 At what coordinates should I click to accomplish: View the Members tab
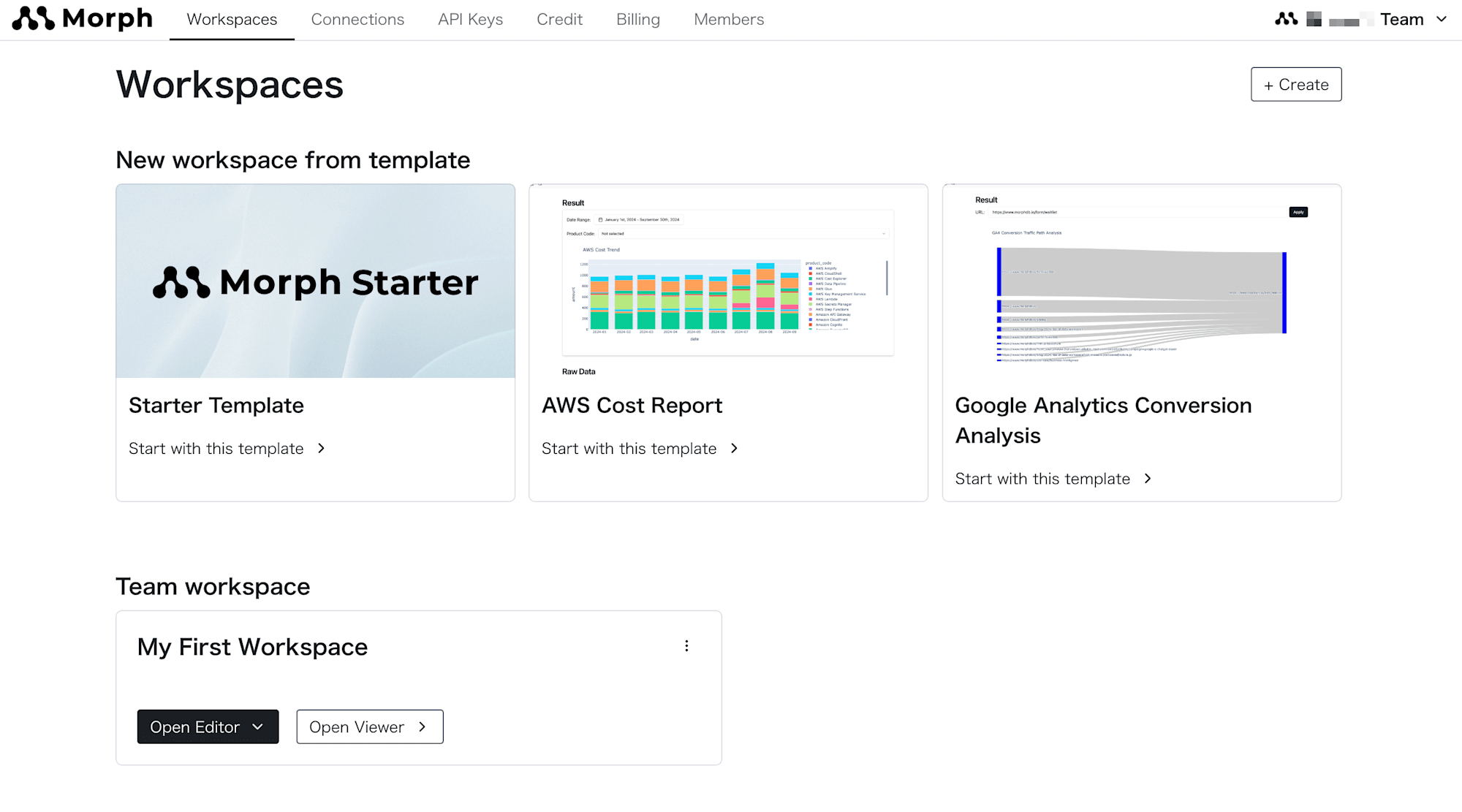[x=729, y=20]
